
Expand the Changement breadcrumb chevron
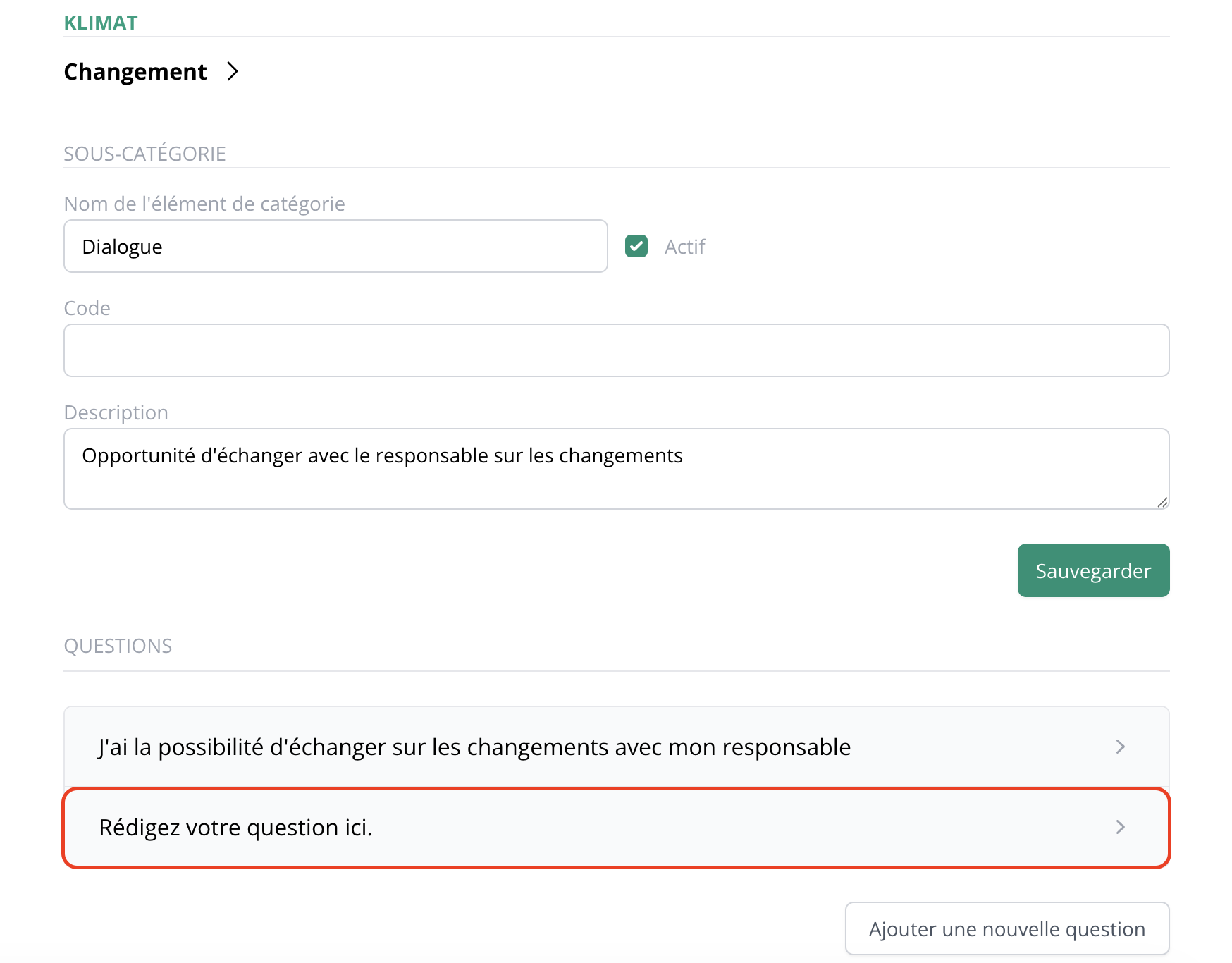click(x=233, y=71)
